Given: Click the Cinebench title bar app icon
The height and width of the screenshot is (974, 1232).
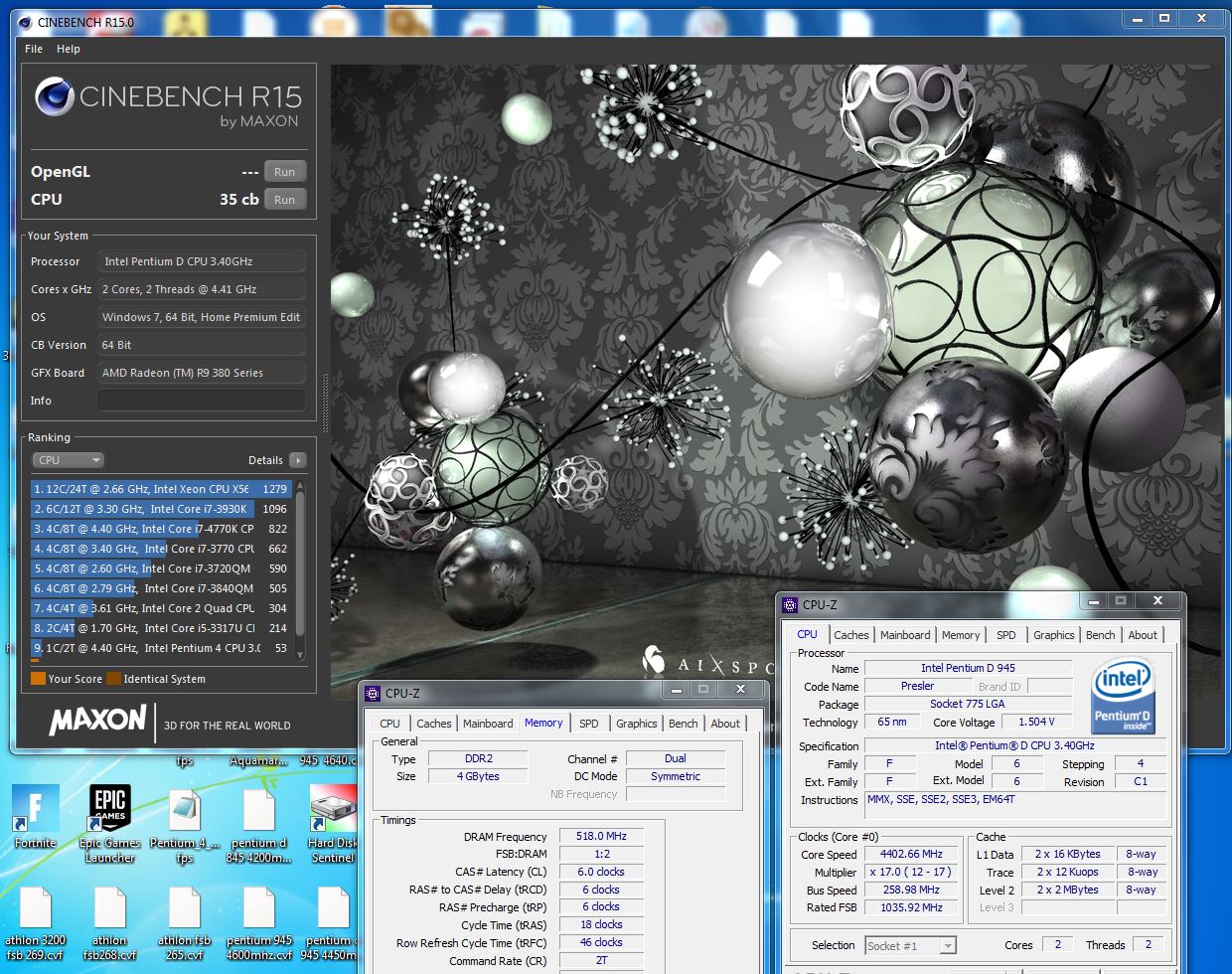Looking at the screenshot, I should [26, 22].
